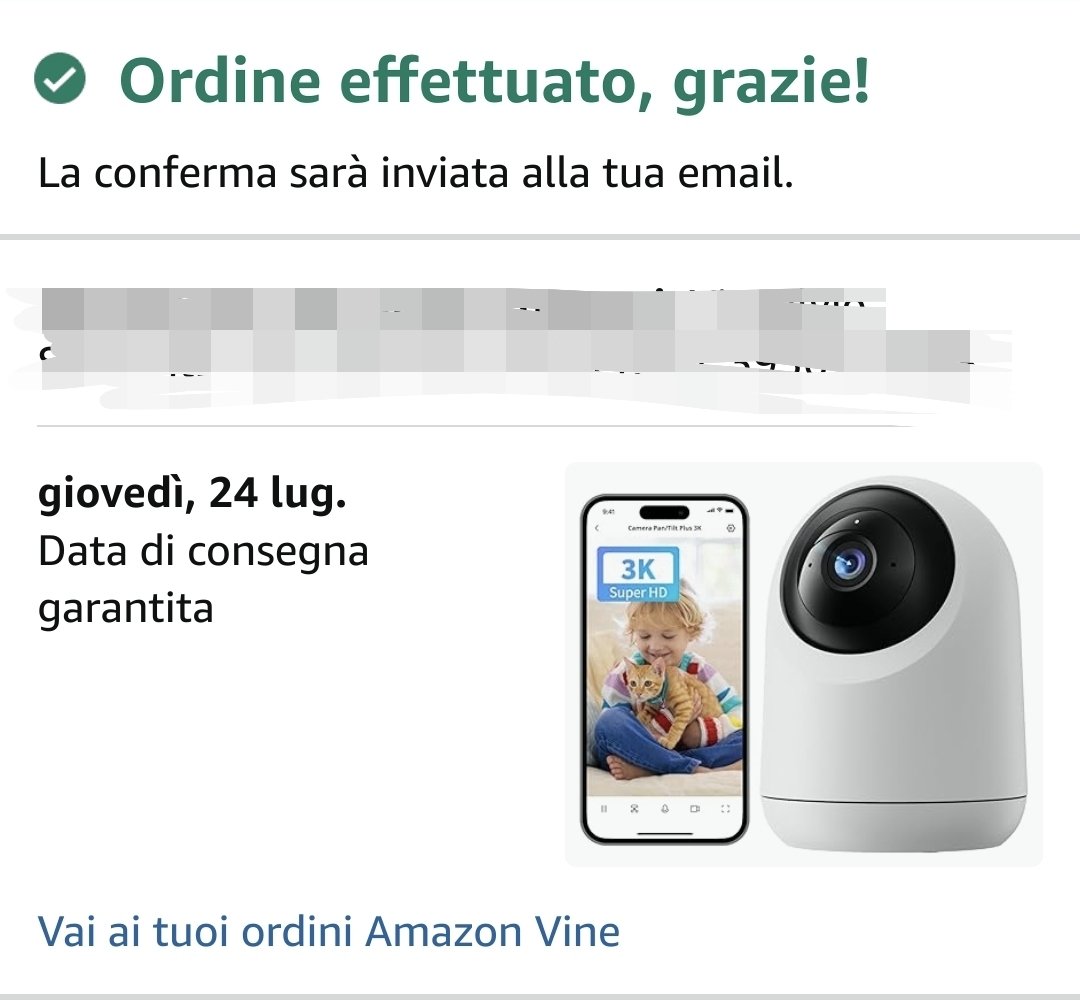
Task: Click the green order confirmation checkmark icon
Action: (60, 79)
